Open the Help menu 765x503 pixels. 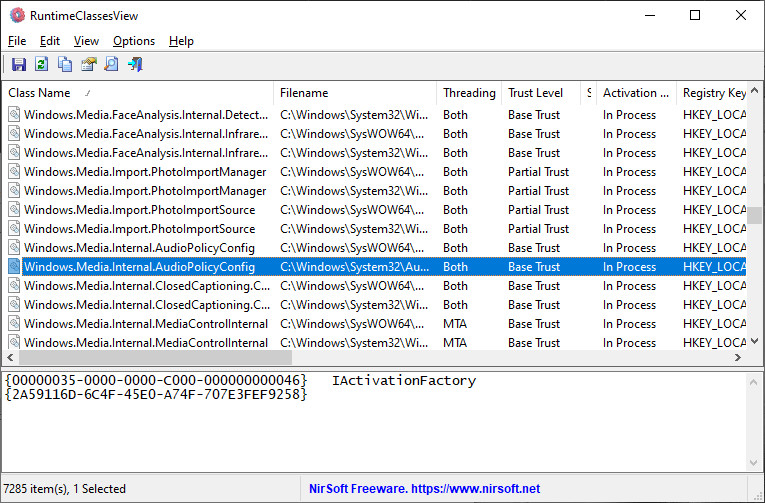[x=181, y=41]
